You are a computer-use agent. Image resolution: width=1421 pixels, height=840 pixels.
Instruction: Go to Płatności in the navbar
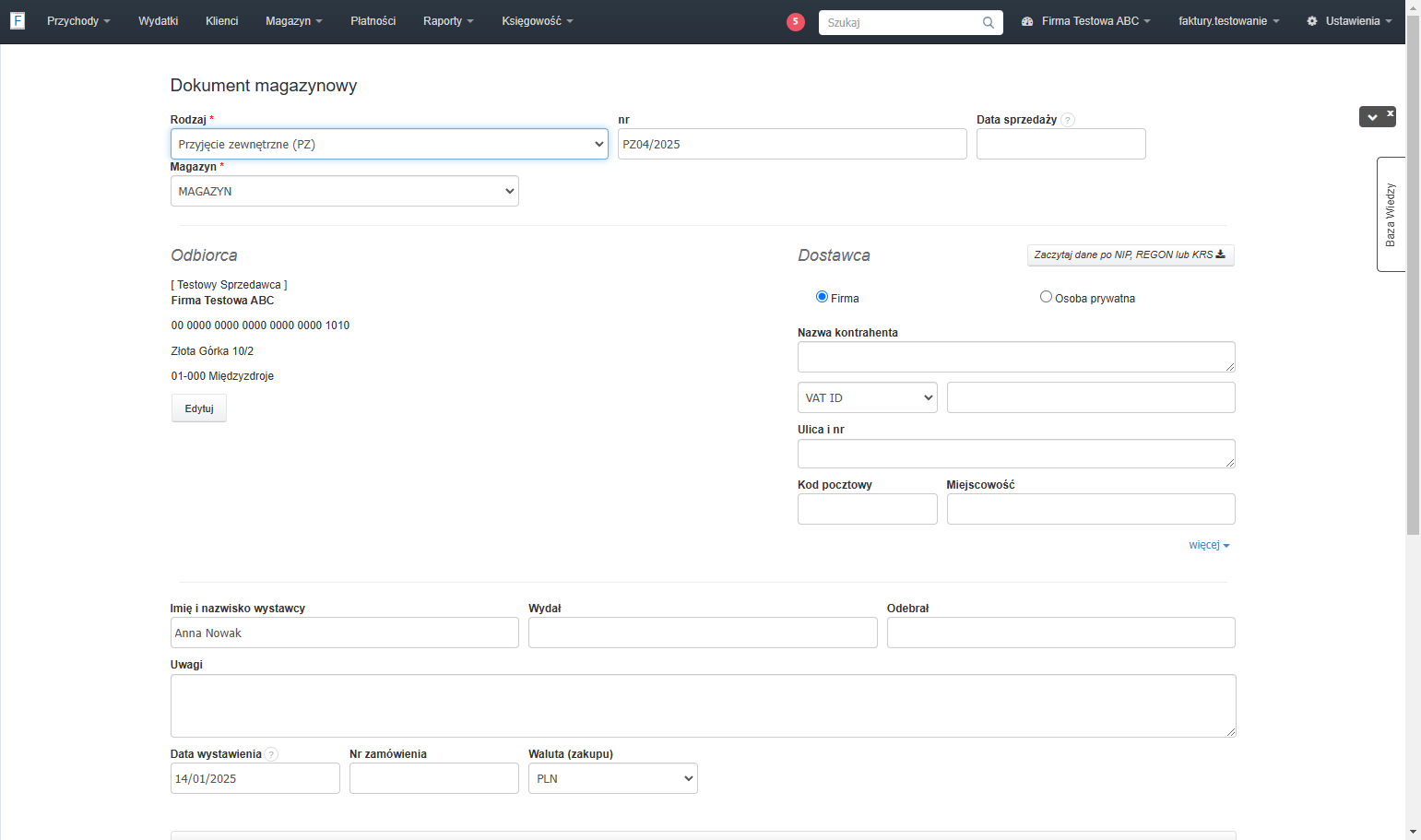(x=373, y=21)
